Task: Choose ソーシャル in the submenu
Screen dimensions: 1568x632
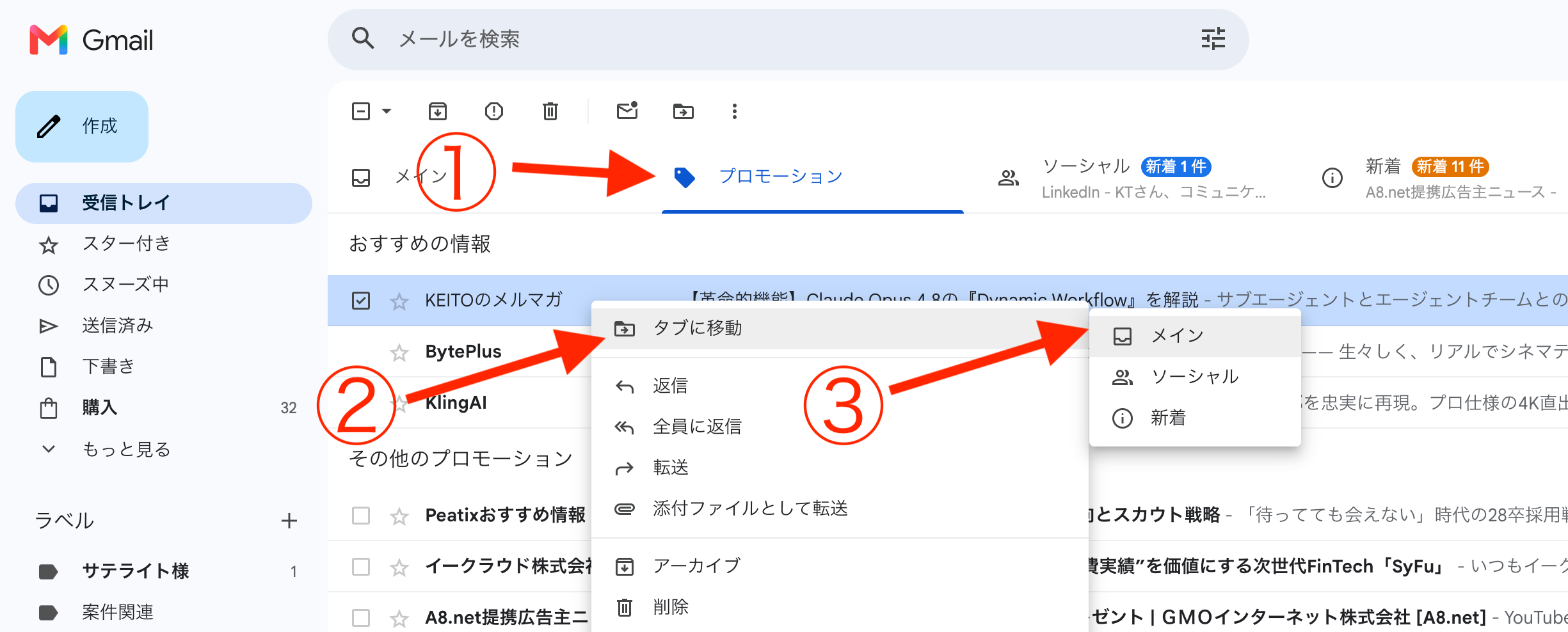Action: pyautogui.click(x=1195, y=377)
